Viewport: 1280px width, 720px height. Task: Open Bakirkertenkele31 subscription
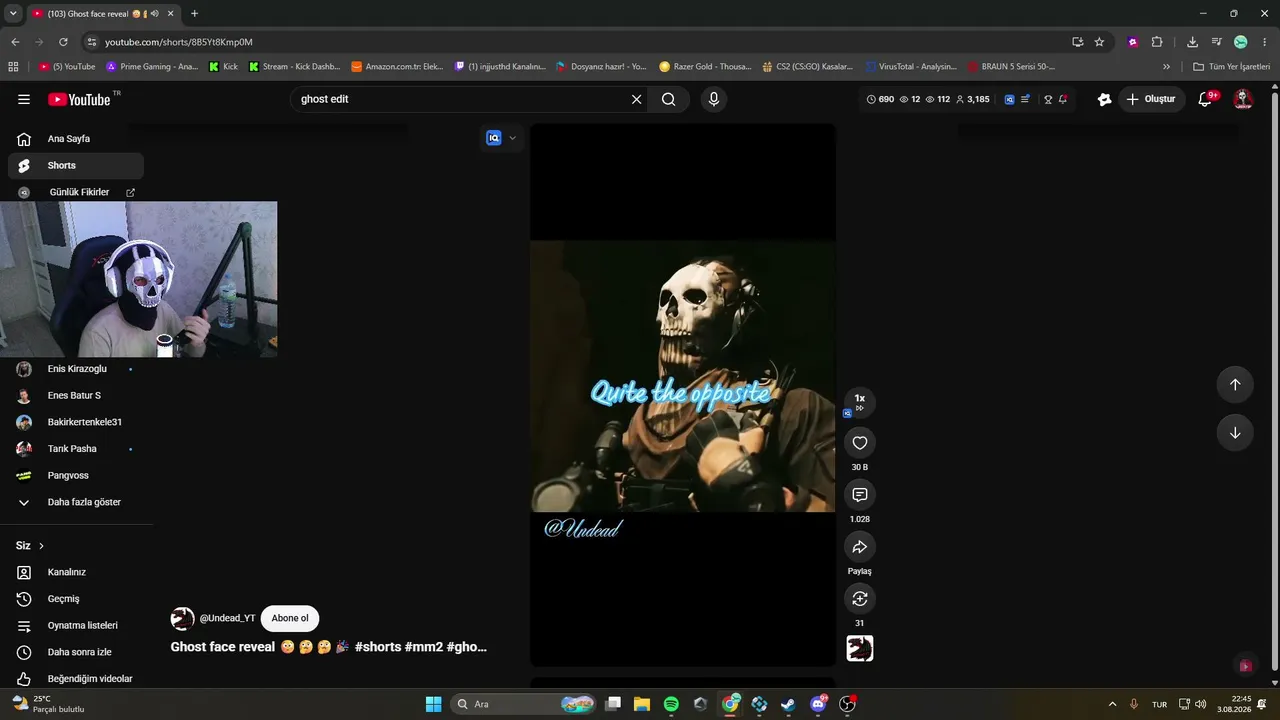click(x=76, y=422)
